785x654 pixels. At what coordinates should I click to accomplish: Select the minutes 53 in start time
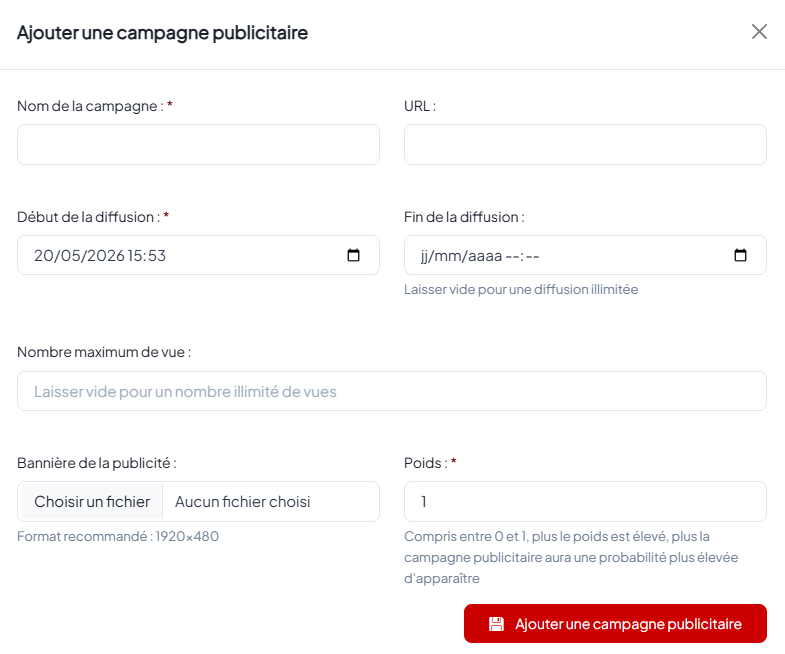156,256
